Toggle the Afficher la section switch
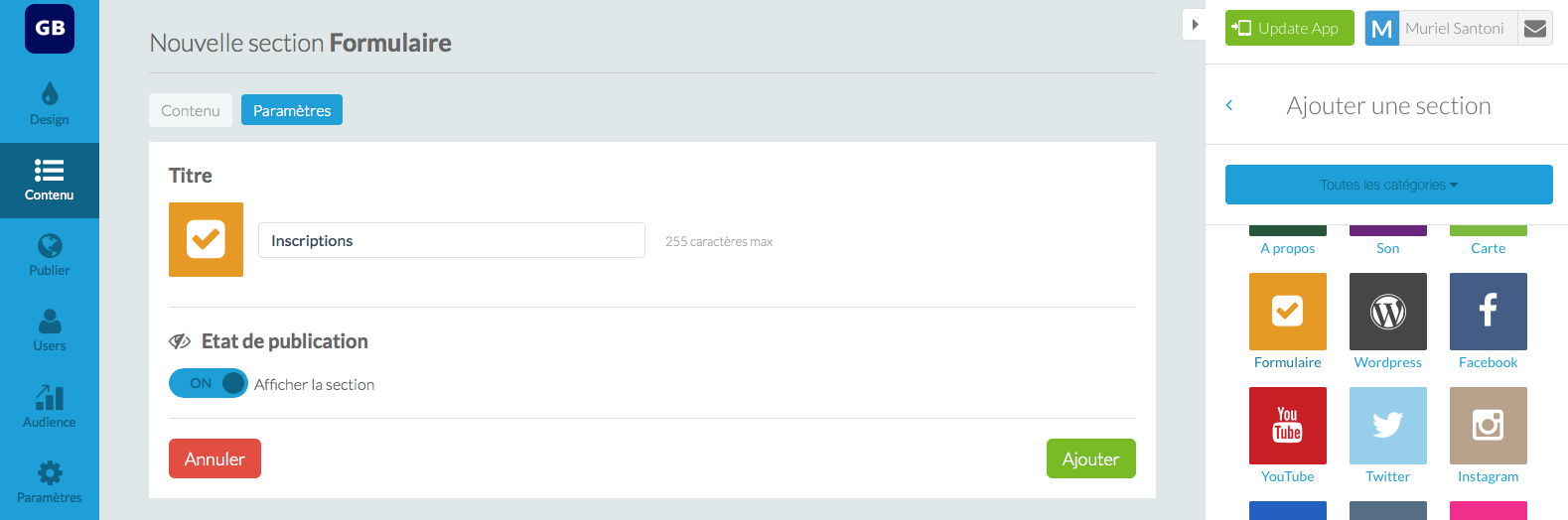 pos(208,383)
